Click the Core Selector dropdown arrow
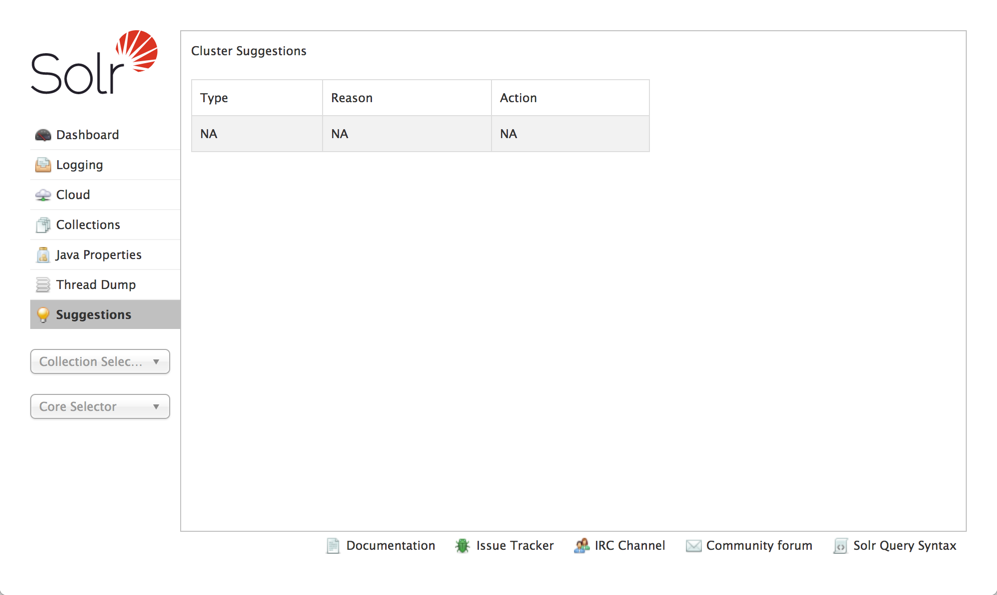Screen dimensions: 997x595 point(156,407)
